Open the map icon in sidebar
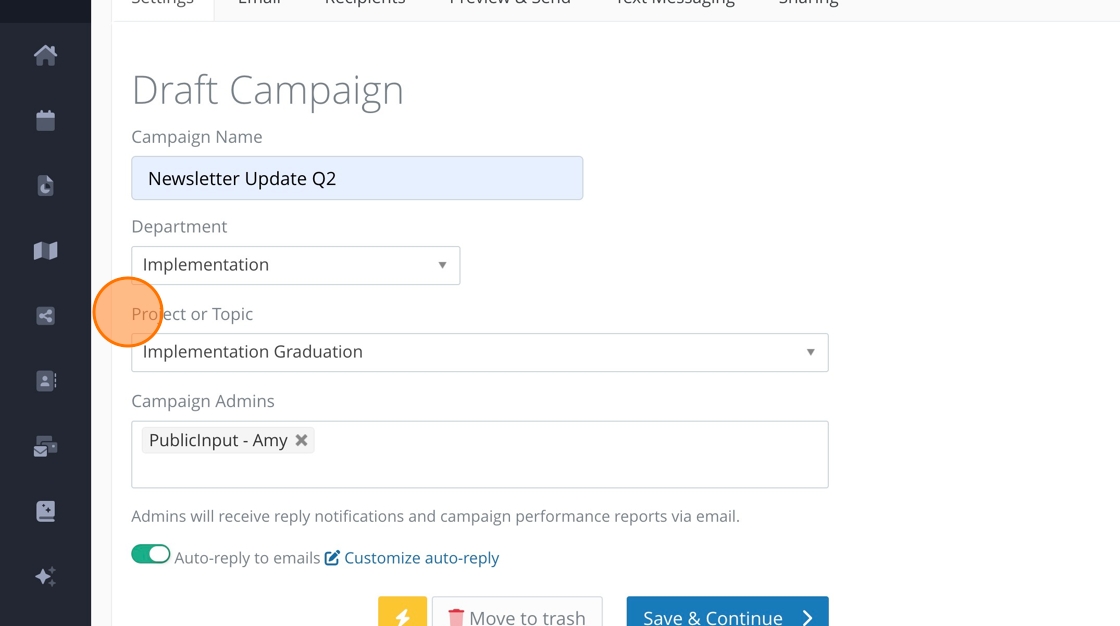The image size is (1120, 626). 45,251
